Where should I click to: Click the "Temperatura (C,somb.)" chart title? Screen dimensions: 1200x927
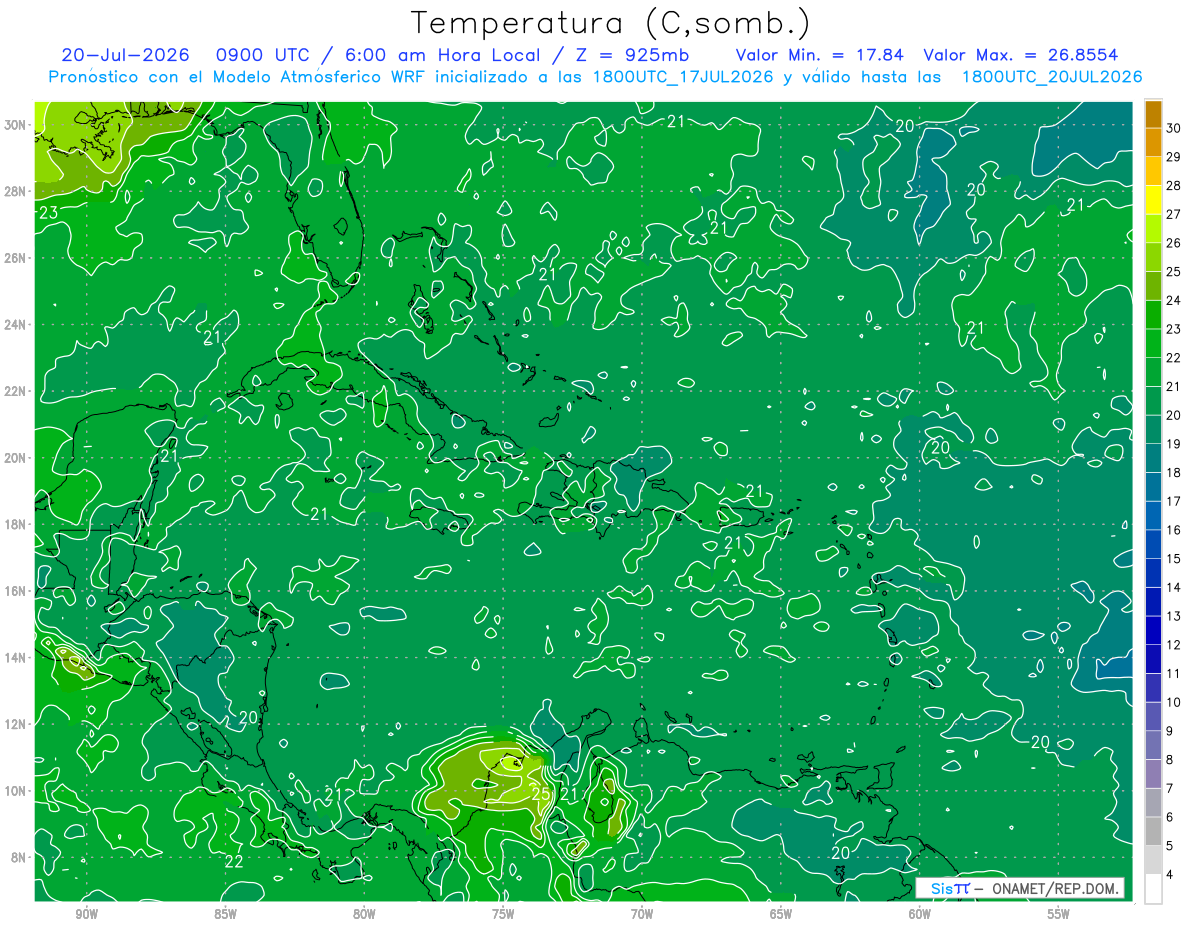click(610, 24)
